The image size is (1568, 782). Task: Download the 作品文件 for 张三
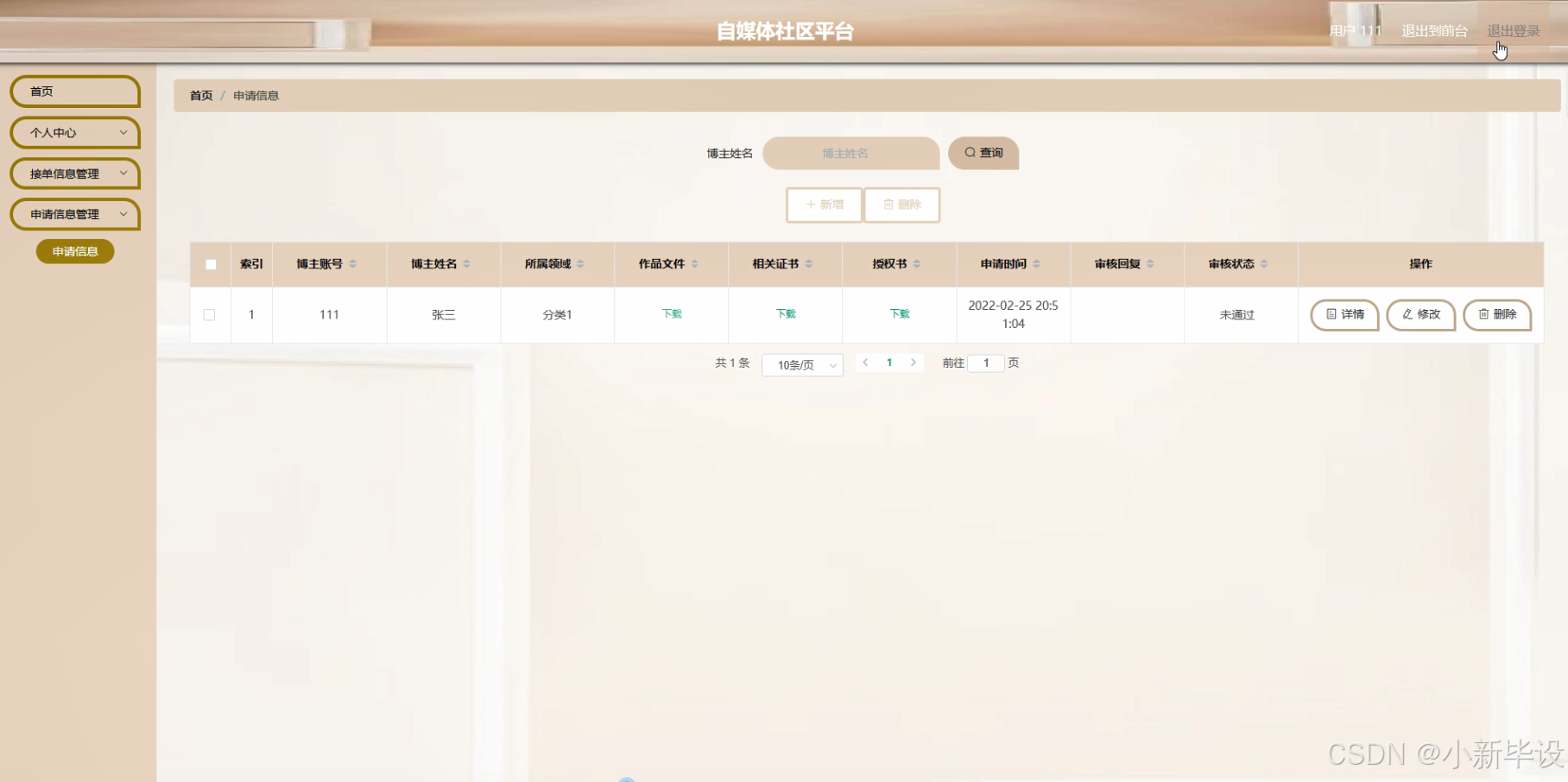[x=671, y=314]
